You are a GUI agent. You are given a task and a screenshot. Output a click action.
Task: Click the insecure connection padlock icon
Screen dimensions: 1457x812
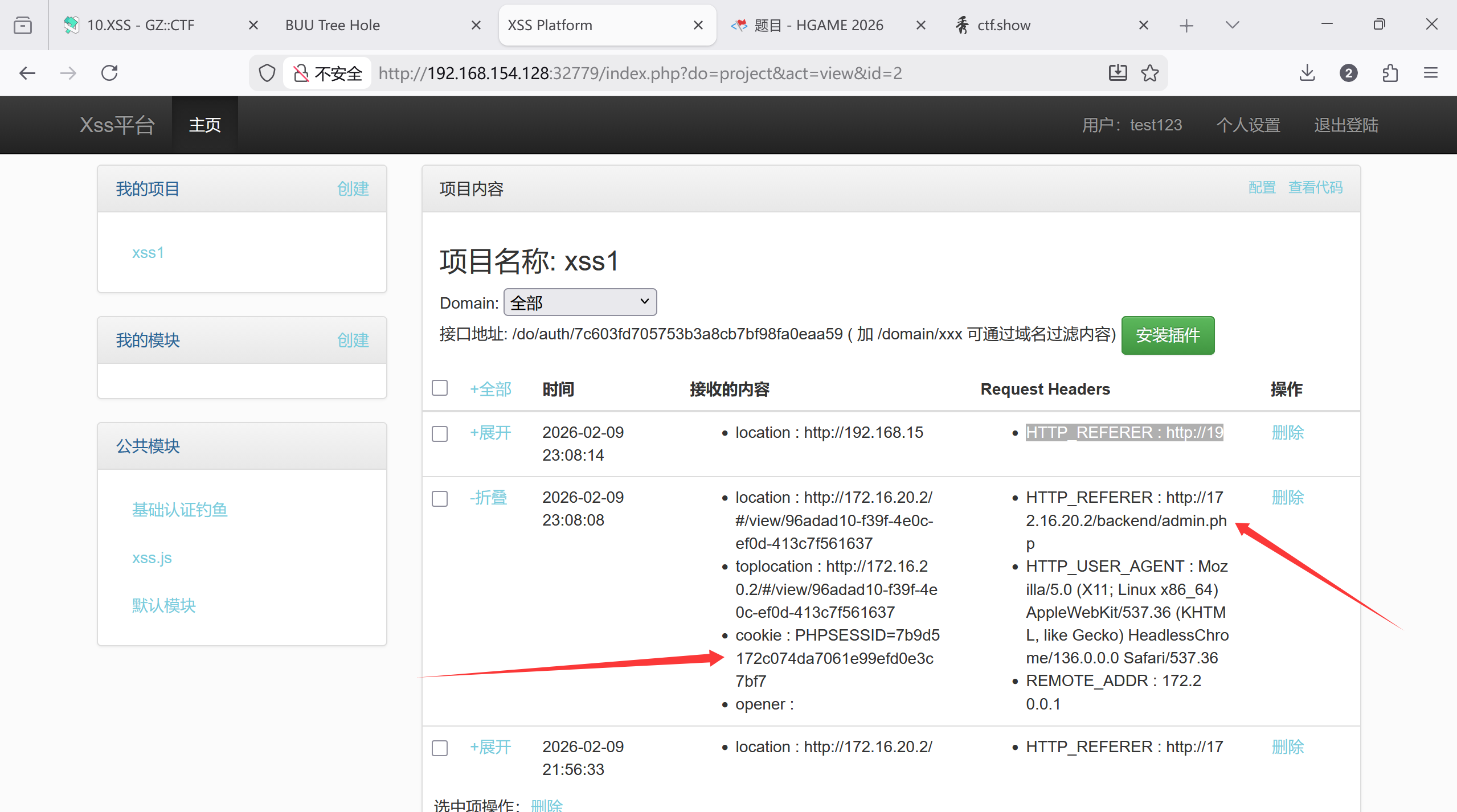pos(301,73)
